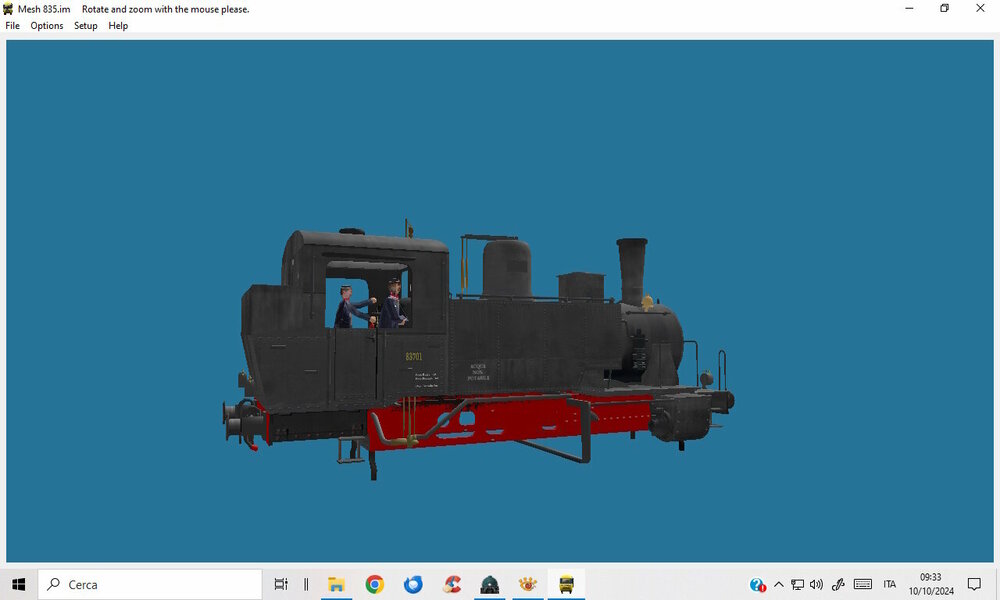Open the notification center icon
The width and height of the screenshot is (1000, 600).
(974, 584)
